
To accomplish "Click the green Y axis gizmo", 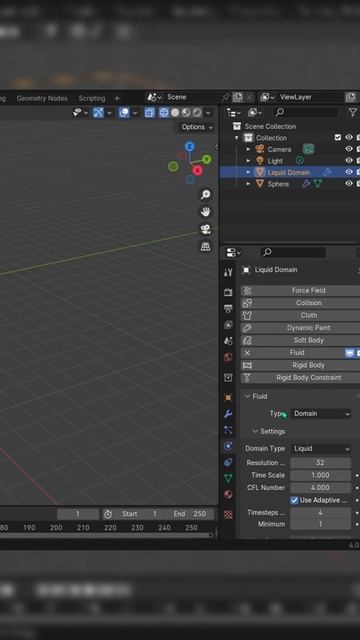I will click(207, 159).
